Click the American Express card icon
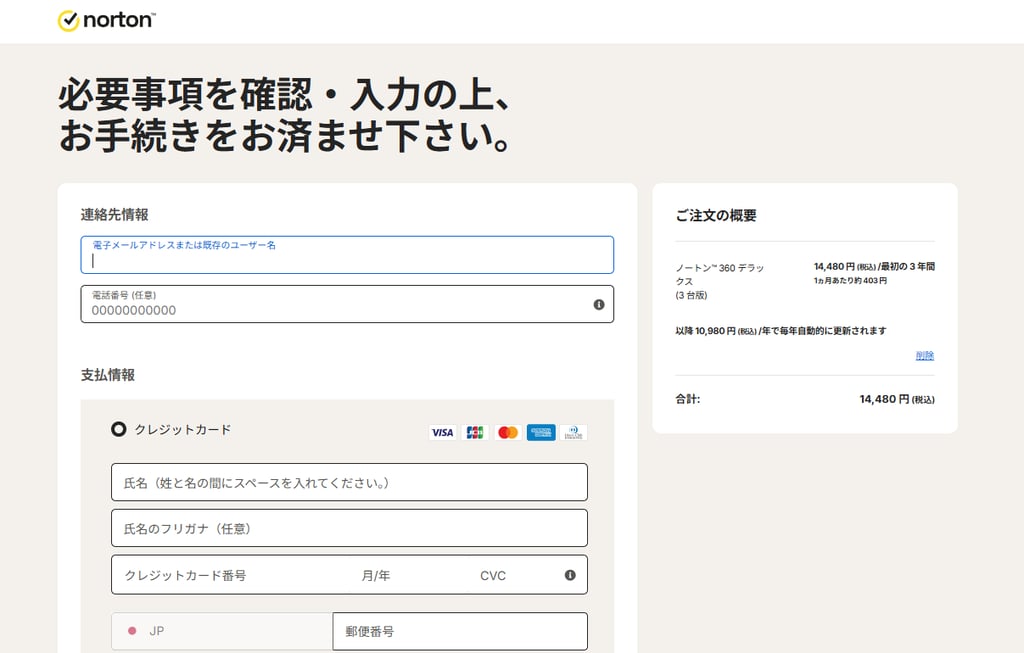 (541, 432)
